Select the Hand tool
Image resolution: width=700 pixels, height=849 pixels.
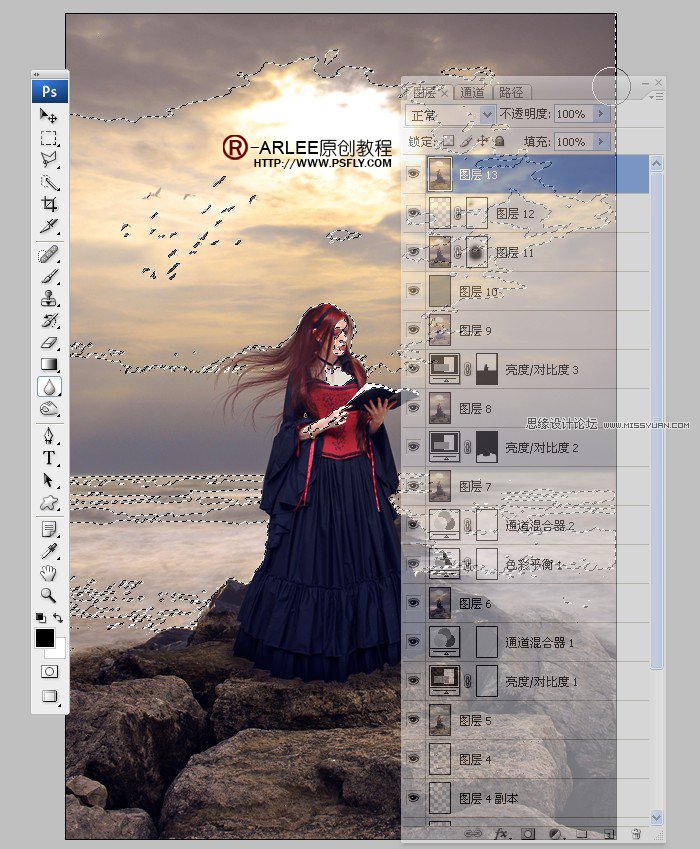coord(49,573)
